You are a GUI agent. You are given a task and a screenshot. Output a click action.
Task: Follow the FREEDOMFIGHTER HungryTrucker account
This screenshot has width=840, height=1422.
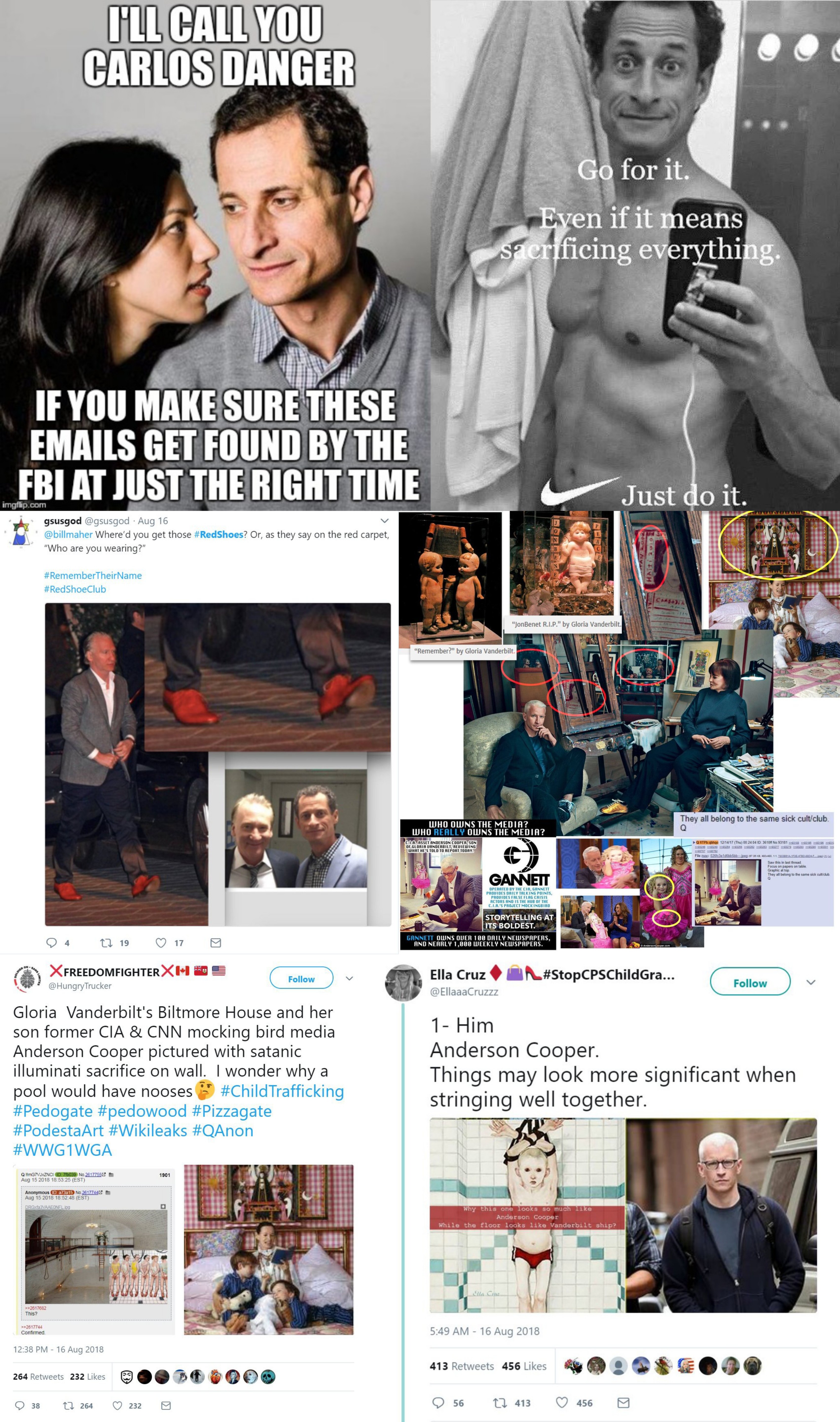coord(301,979)
